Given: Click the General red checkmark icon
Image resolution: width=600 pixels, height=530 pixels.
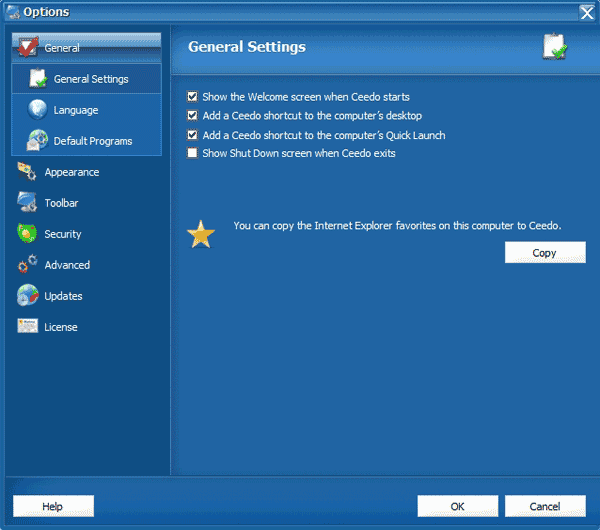Looking at the screenshot, I should tap(28, 47).
